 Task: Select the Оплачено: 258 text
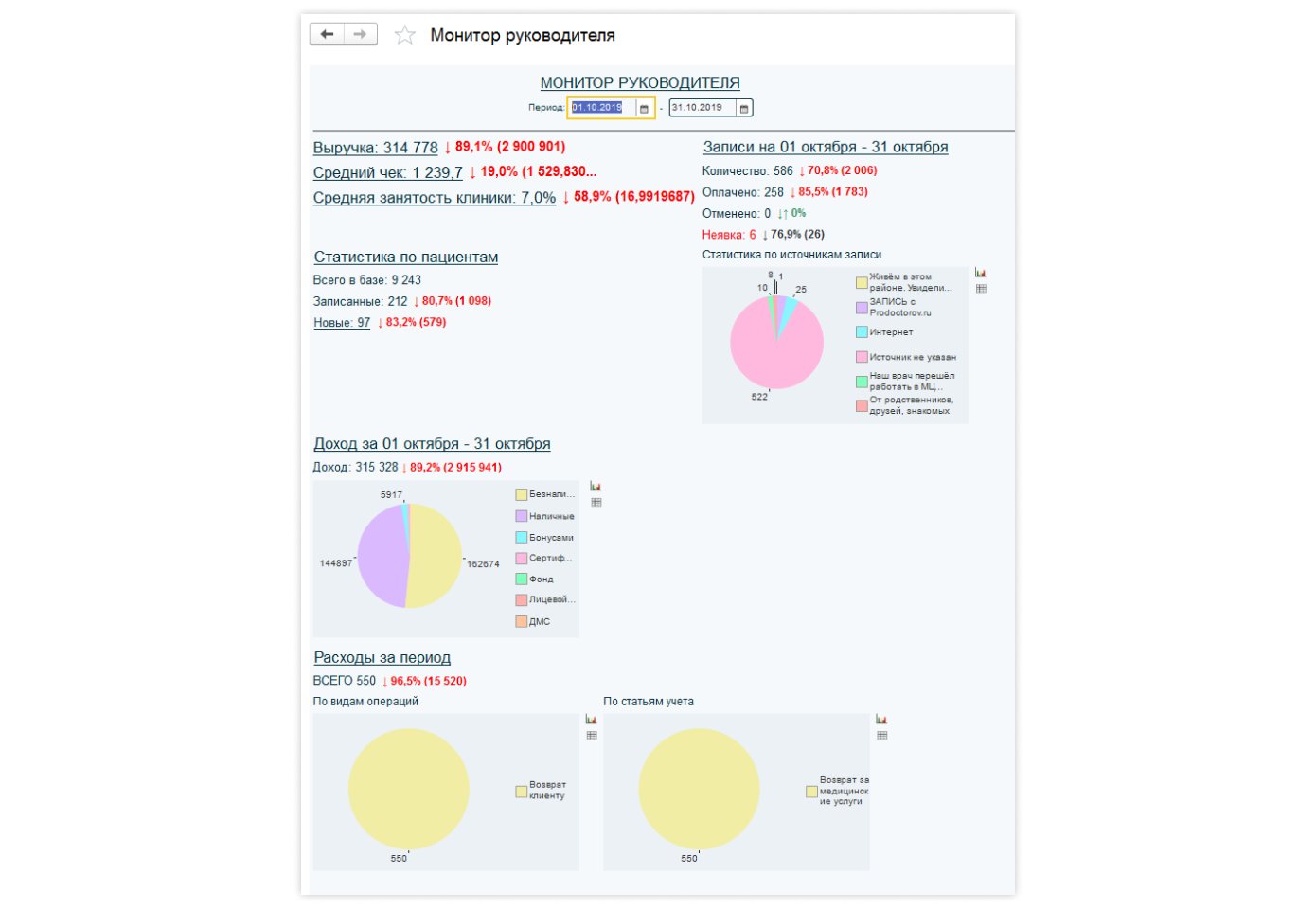[743, 192]
